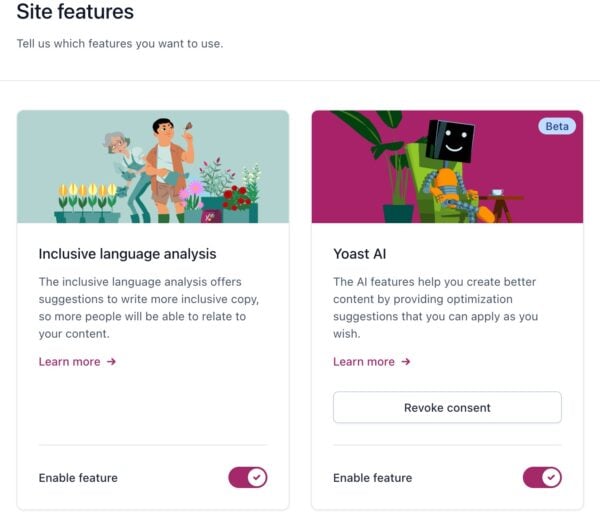Image resolution: width=600 pixels, height=512 pixels.
Task: Click the Inclusive language analysis card title
Action: click(127, 254)
